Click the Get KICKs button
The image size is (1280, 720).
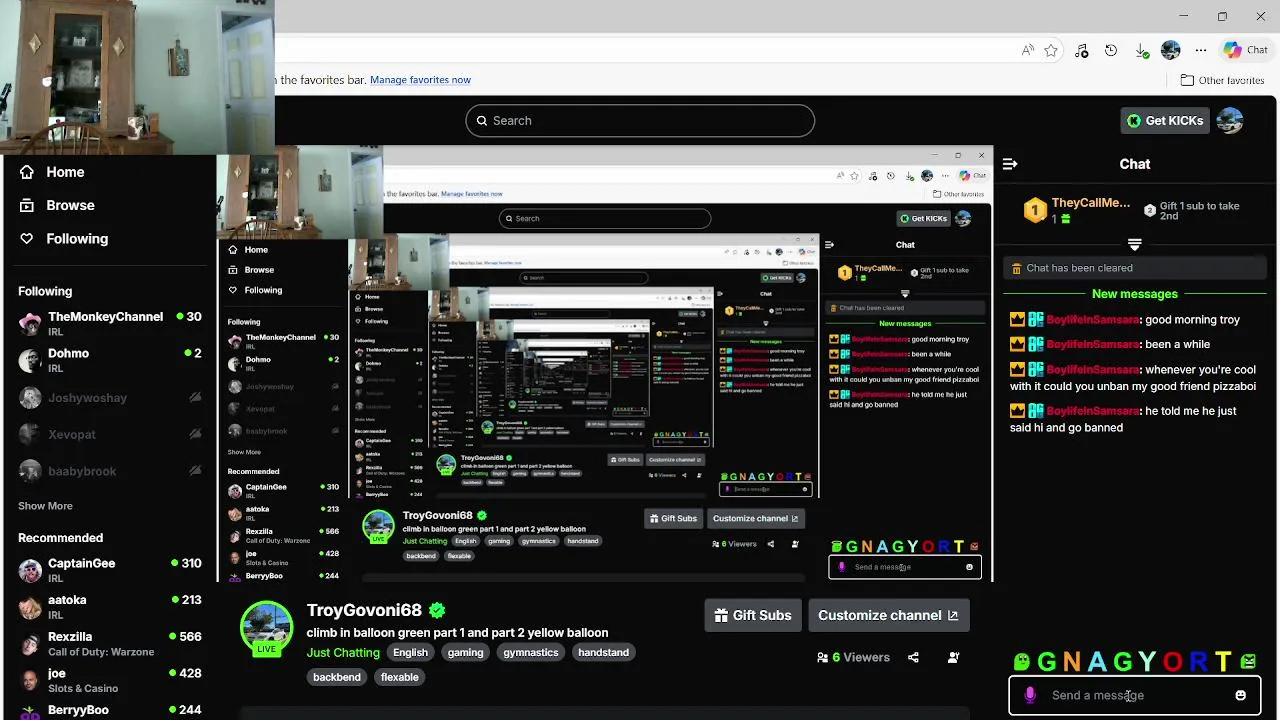(x=1165, y=120)
